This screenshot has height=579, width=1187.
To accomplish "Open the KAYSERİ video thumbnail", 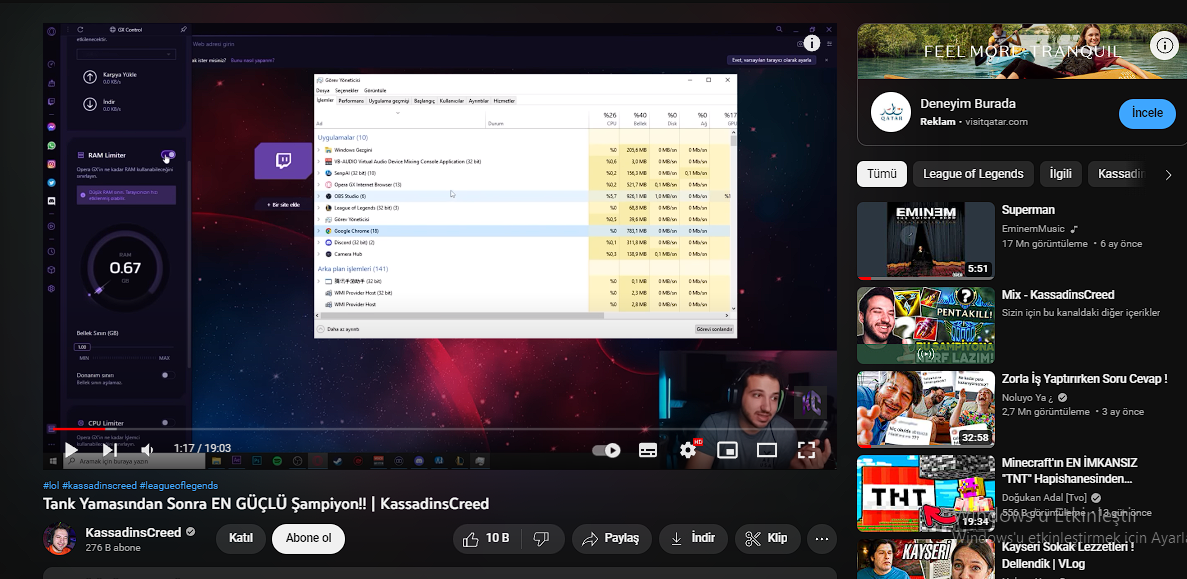I will [926, 559].
